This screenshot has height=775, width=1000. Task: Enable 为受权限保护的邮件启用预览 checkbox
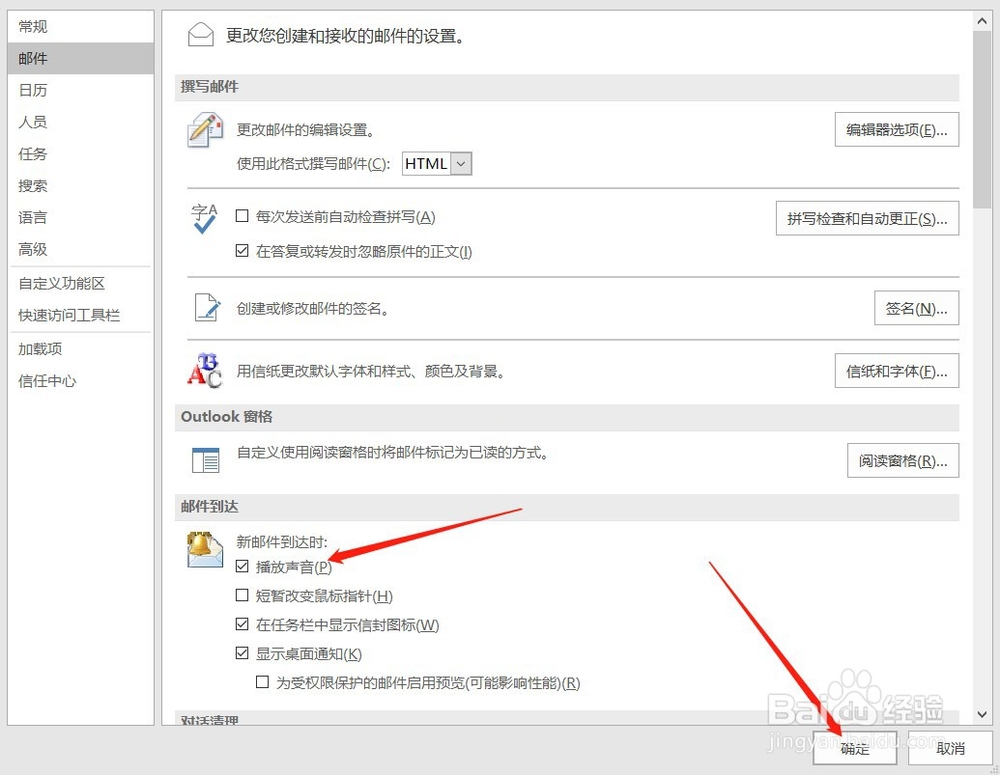pyautogui.click(x=262, y=683)
